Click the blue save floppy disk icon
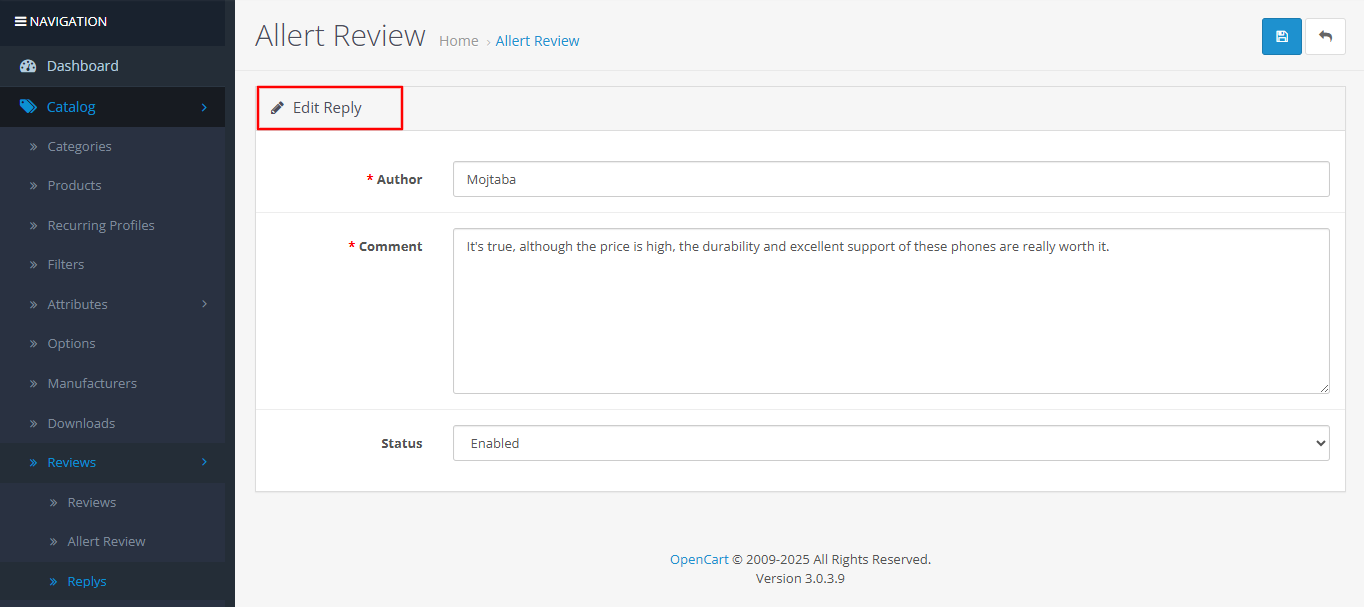The width and height of the screenshot is (1364, 607). click(1281, 37)
